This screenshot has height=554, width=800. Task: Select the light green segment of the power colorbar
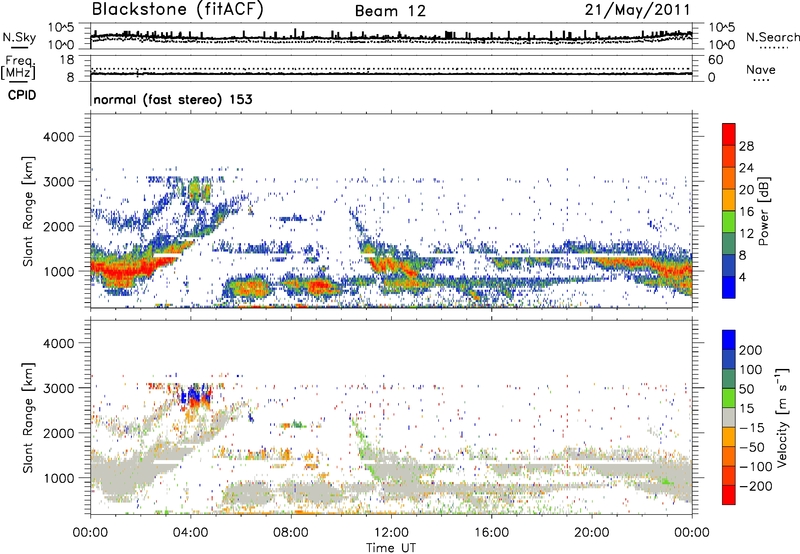point(729,222)
